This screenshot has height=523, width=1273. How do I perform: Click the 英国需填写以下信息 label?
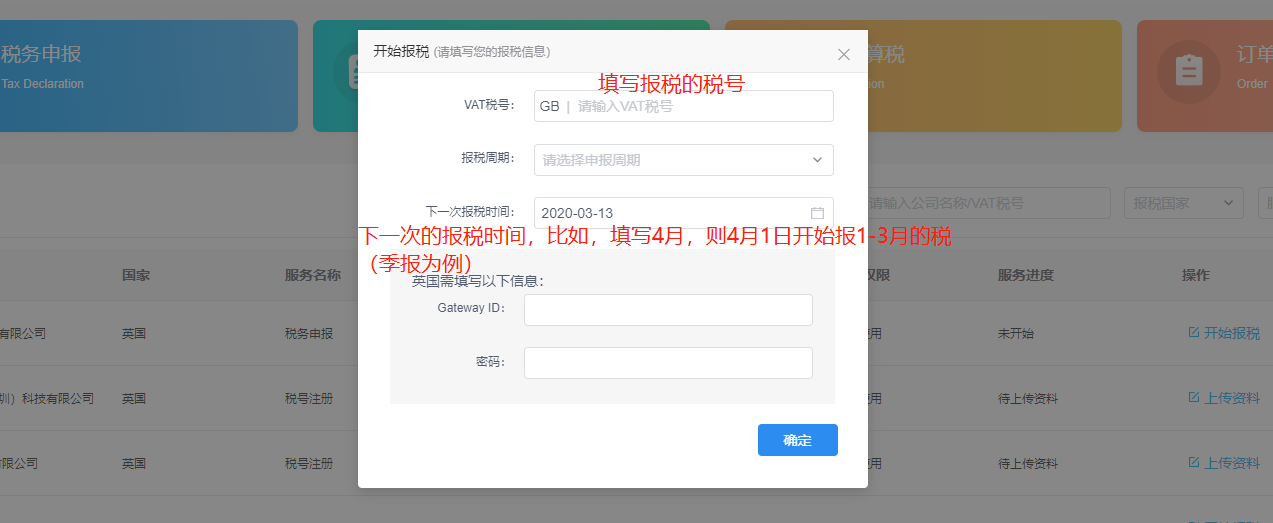point(478,281)
